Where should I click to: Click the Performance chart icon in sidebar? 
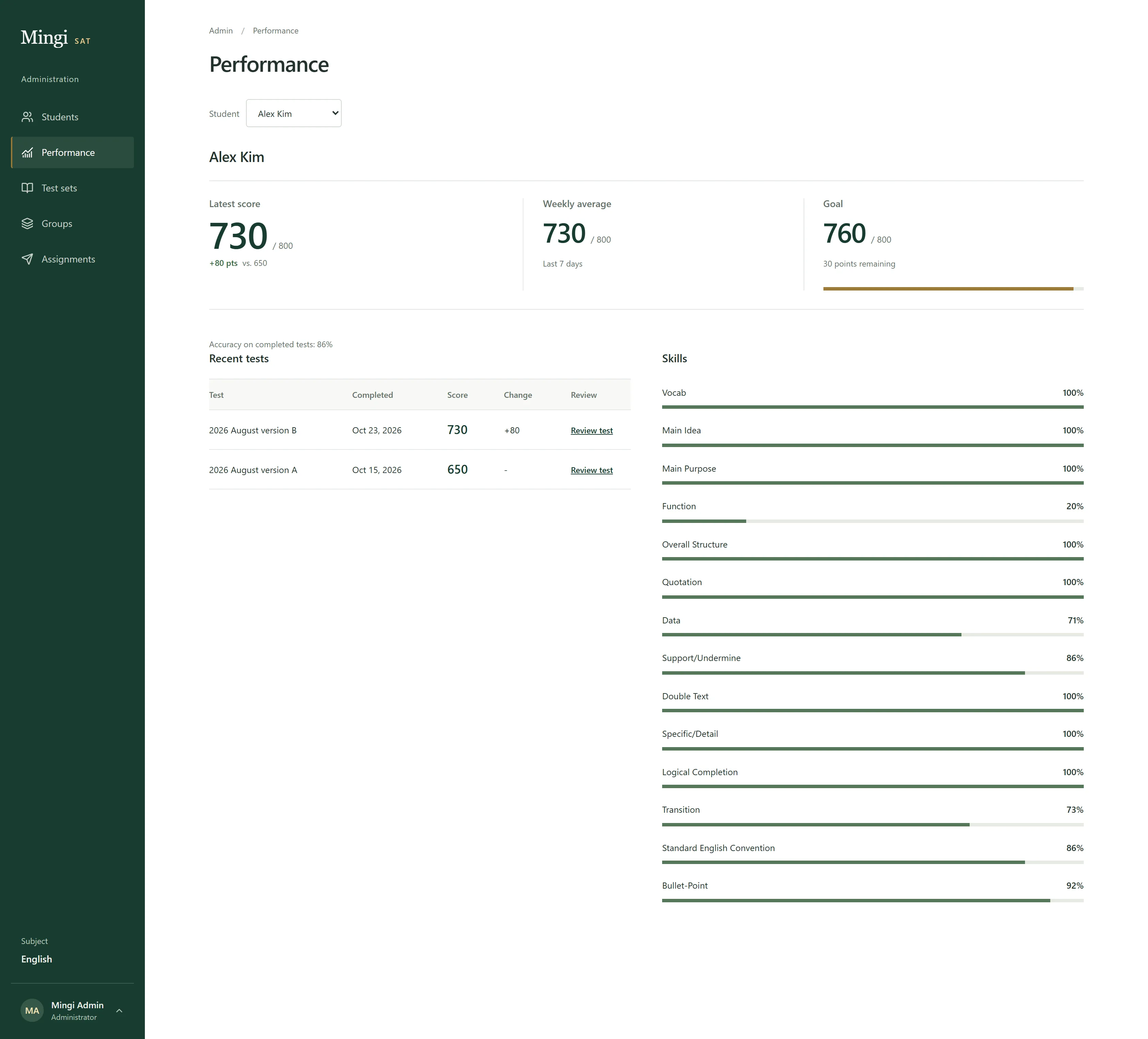click(27, 153)
